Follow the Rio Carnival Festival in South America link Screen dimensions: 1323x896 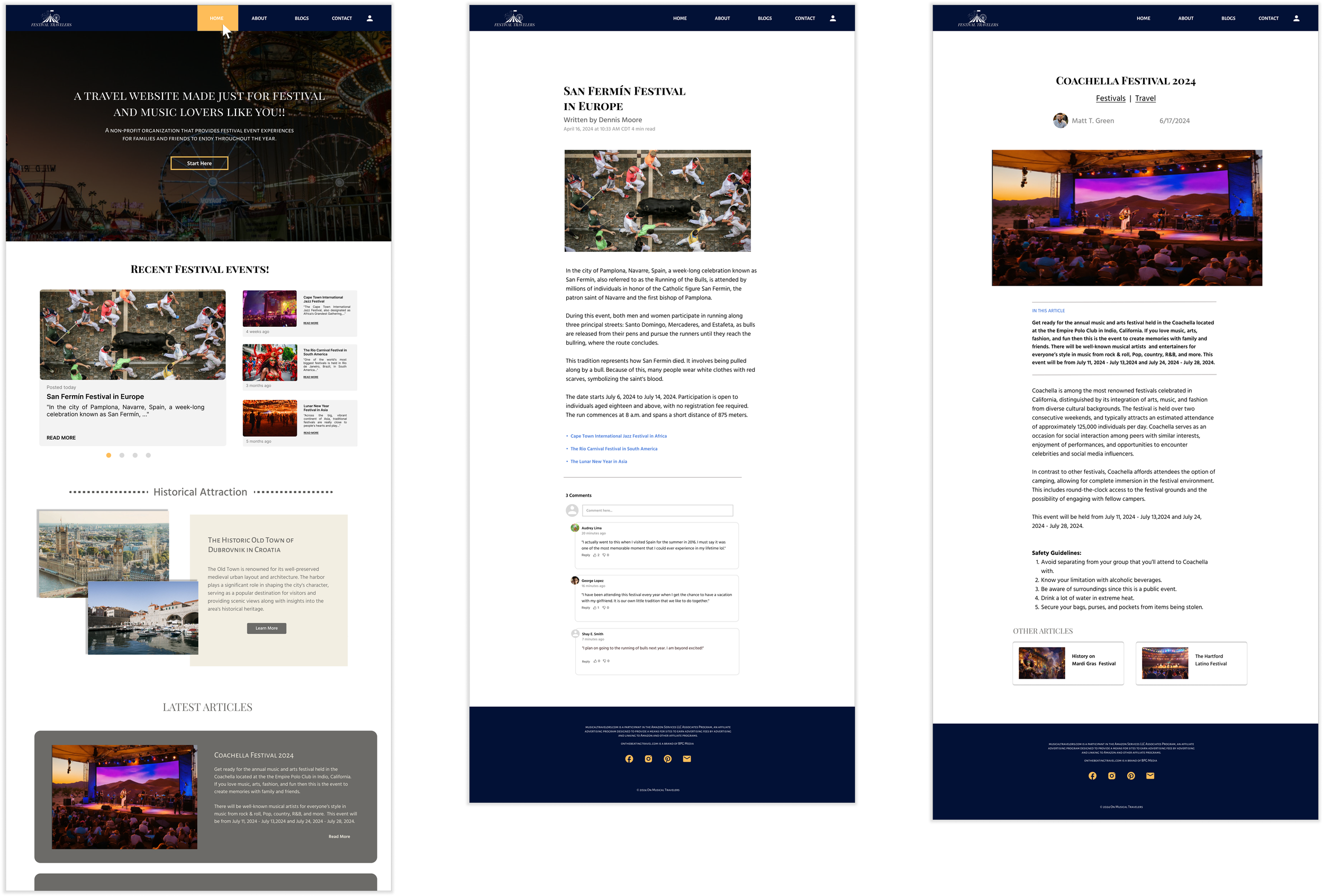(x=614, y=449)
